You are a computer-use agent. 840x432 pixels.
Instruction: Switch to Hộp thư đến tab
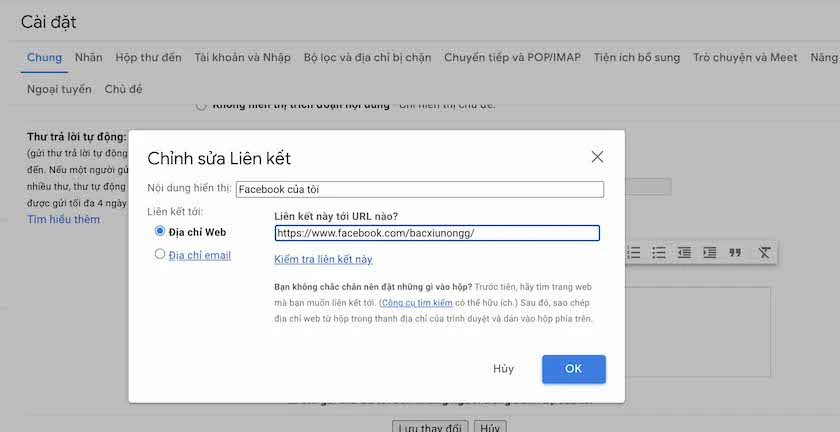(x=148, y=57)
